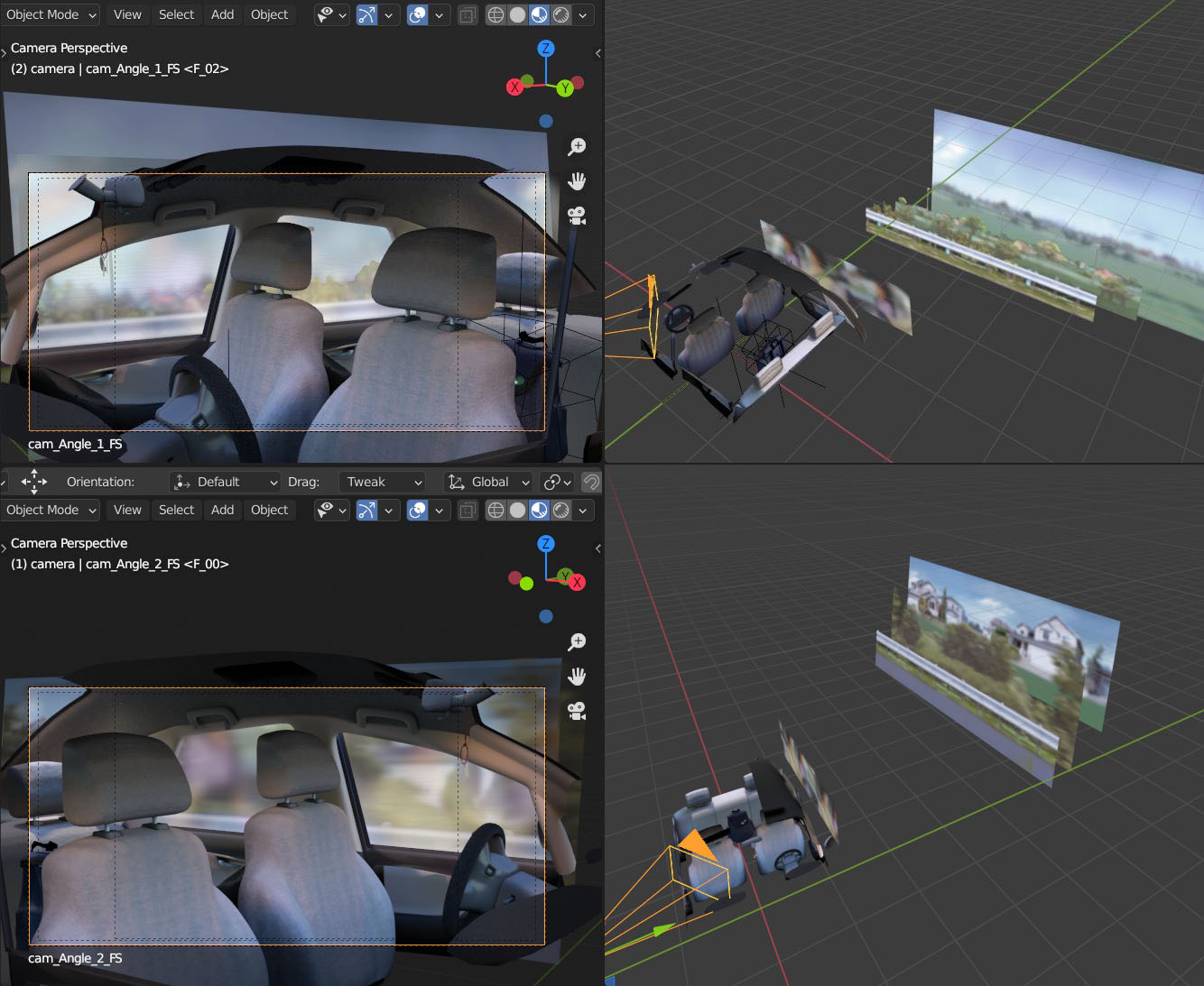Open the Drag Tweak dropdown
Image resolution: width=1204 pixels, height=986 pixels.
click(x=383, y=482)
